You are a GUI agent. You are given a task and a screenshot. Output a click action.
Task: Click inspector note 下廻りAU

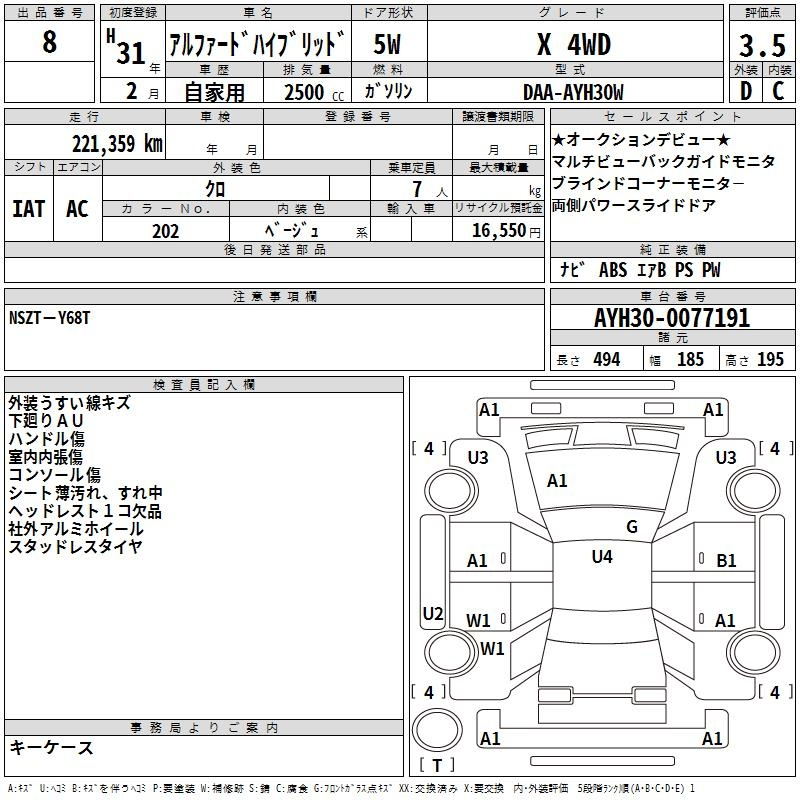pos(46,421)
